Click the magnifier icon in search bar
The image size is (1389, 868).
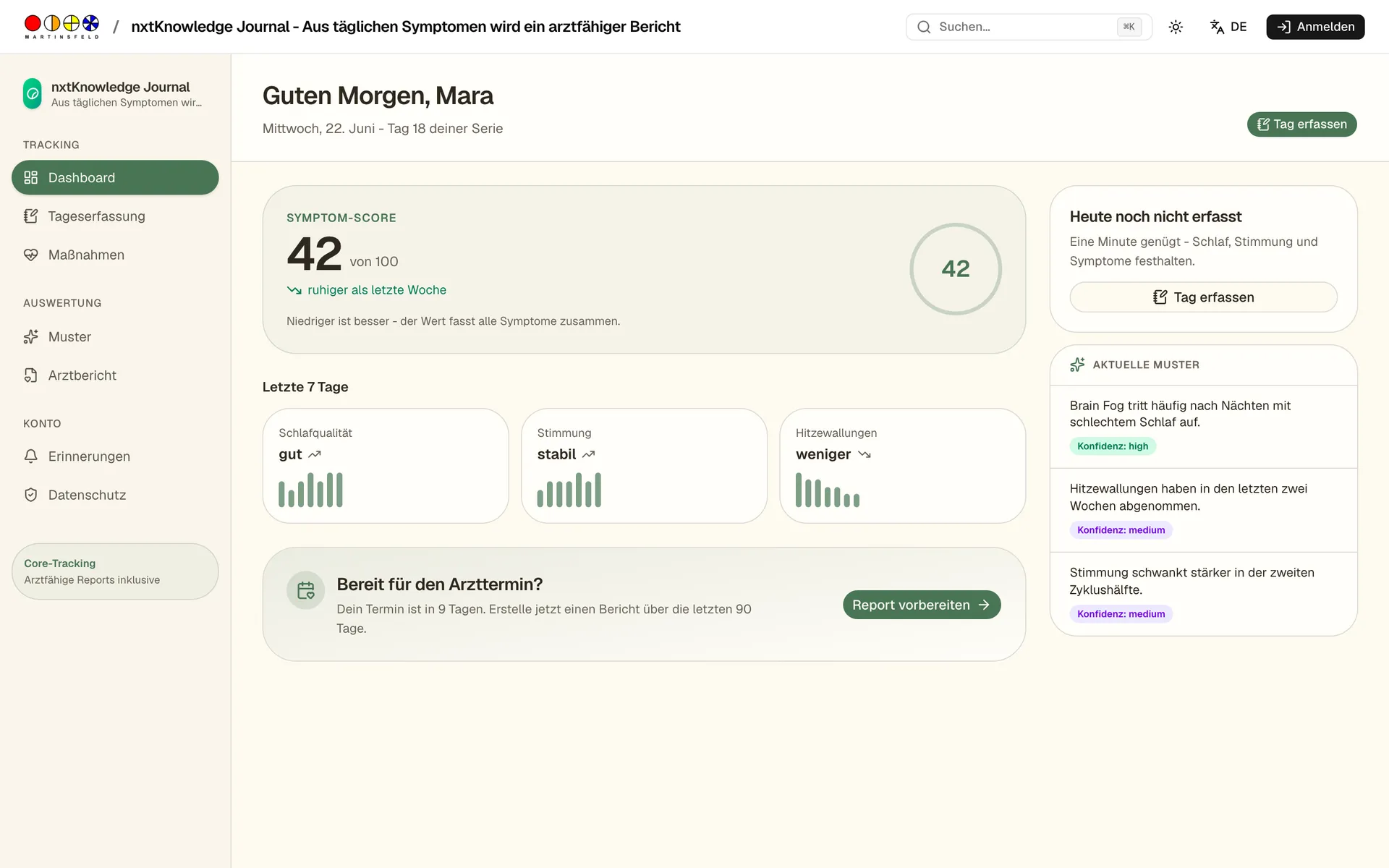(x=924, y=27)
